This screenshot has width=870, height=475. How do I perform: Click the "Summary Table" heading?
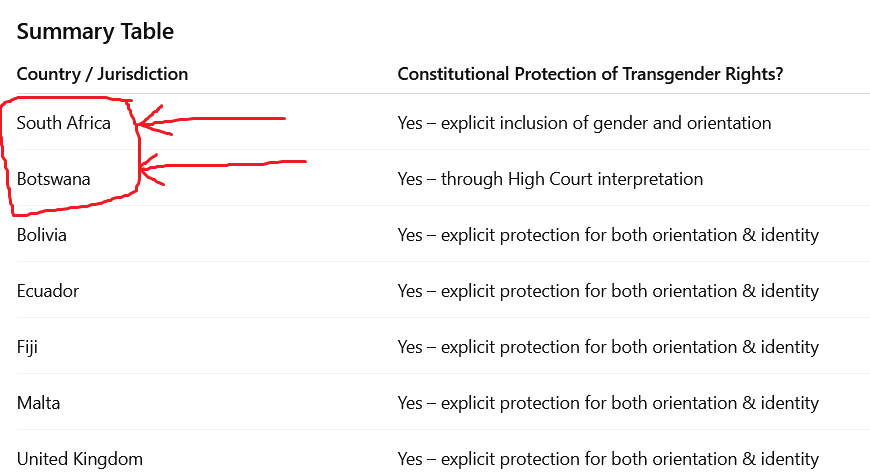(x=95, y=31)
